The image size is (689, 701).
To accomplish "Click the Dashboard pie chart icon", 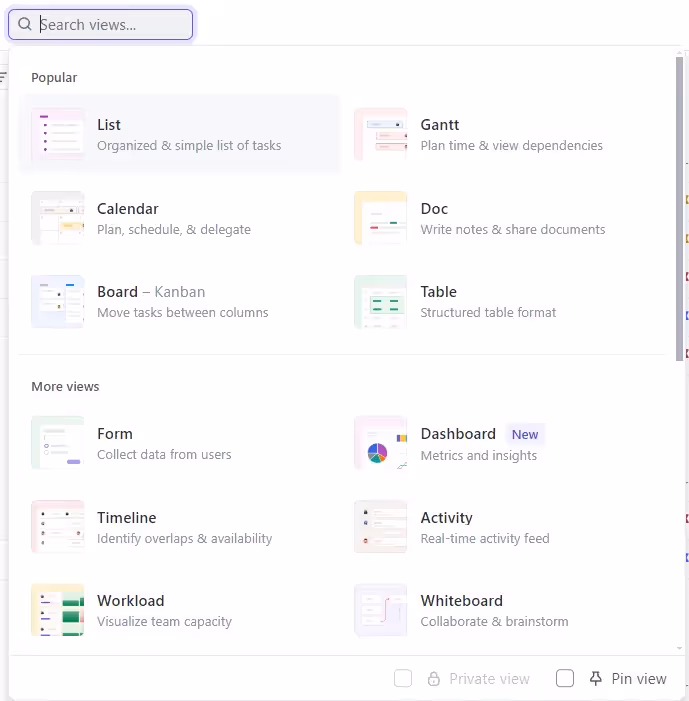I will point(379,452).
